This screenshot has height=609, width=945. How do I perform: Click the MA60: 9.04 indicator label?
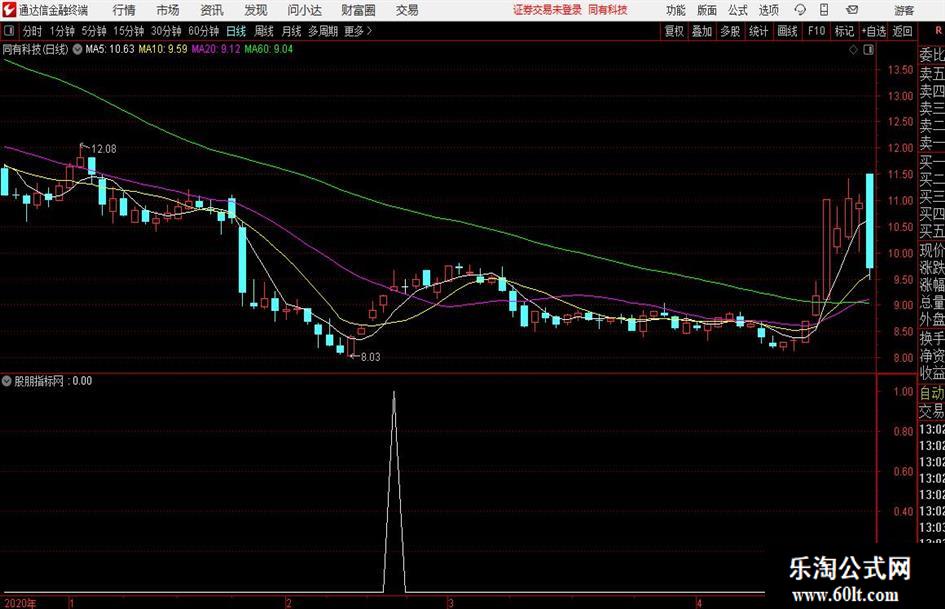click(269, 49)
